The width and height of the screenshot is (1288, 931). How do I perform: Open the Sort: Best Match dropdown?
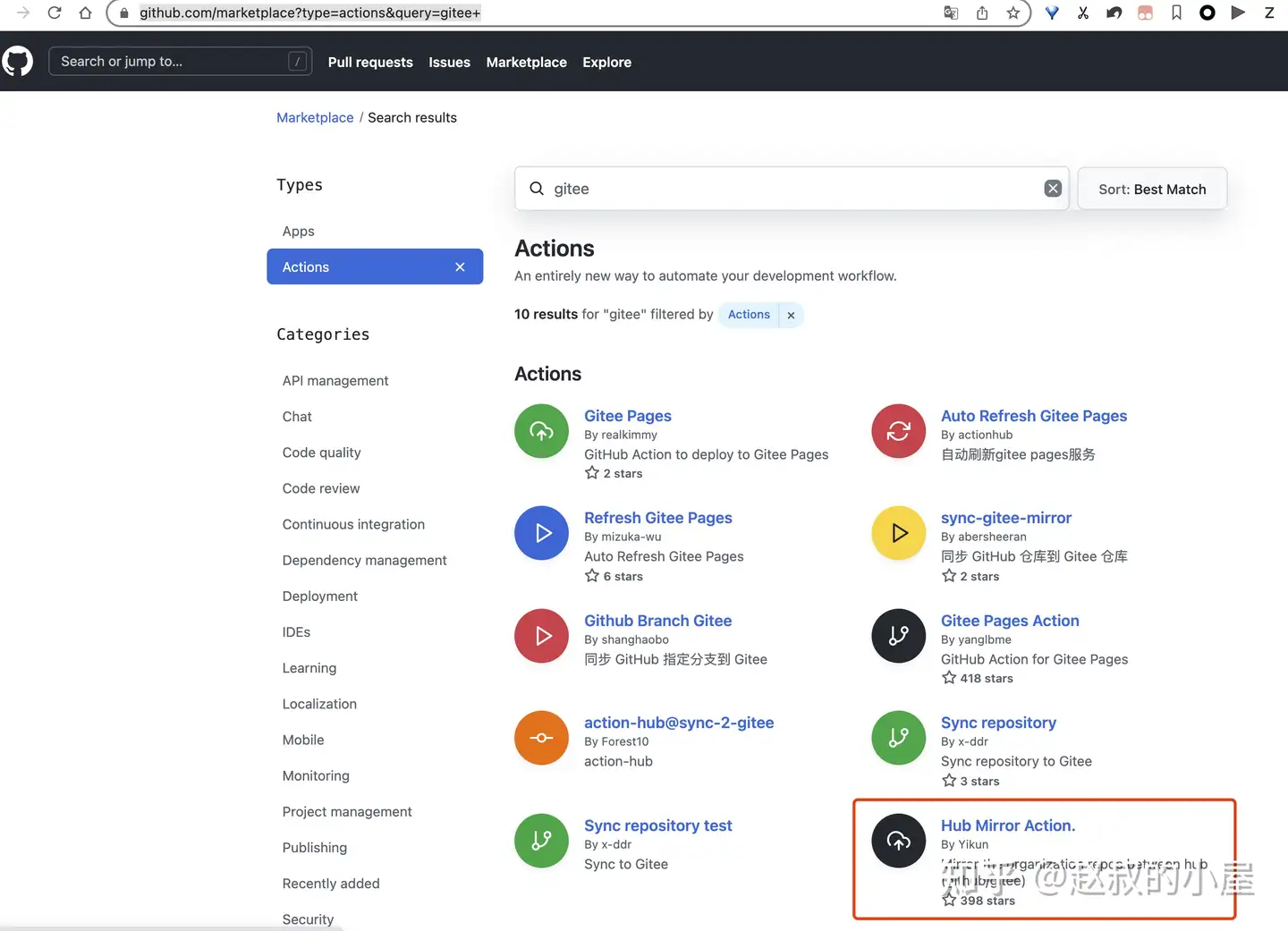point(1152,189)
